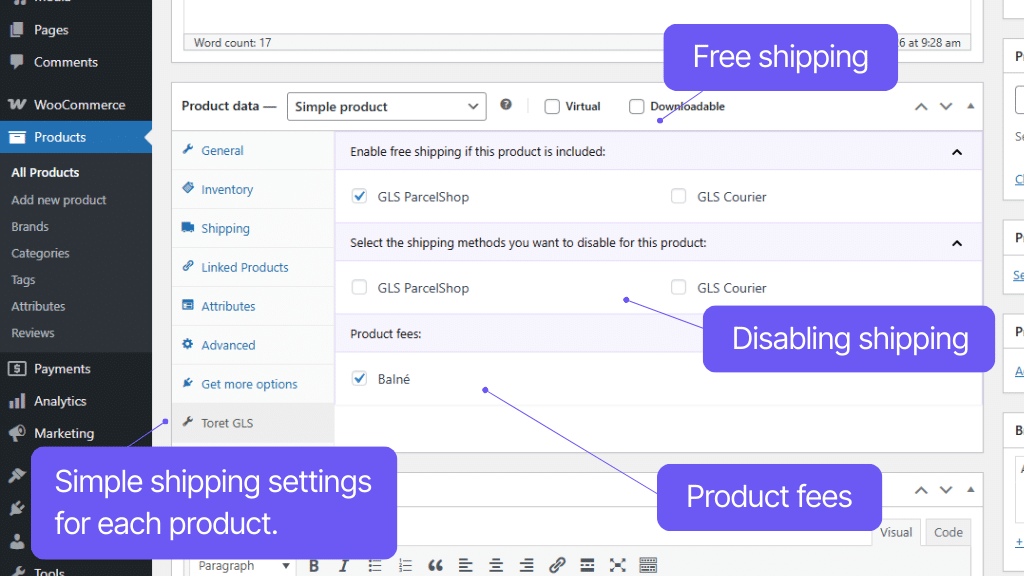Insert Read More tag
The height and width of the screenshot is (576, 1024).
coord(587,566)
